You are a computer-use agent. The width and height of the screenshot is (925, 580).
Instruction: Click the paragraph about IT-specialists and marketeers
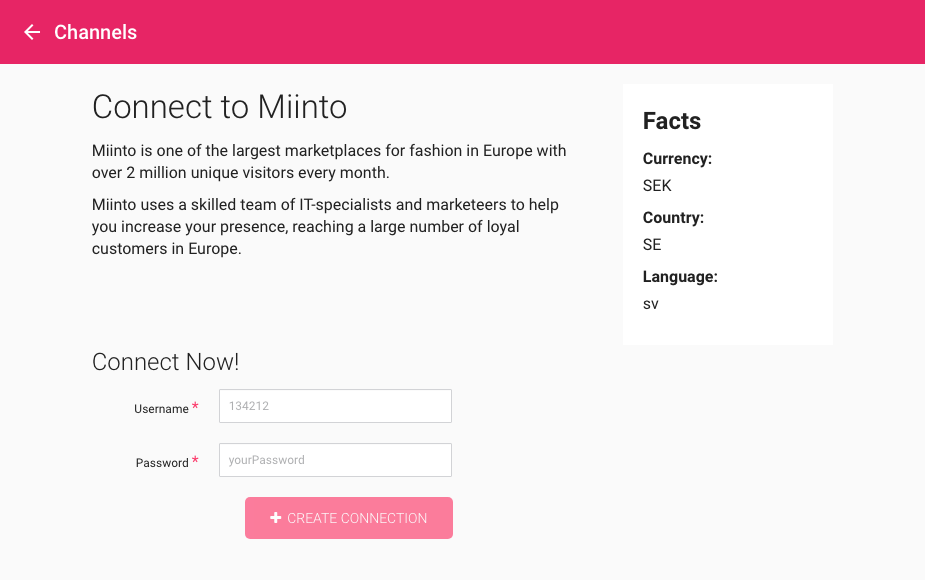click(325, 227)
